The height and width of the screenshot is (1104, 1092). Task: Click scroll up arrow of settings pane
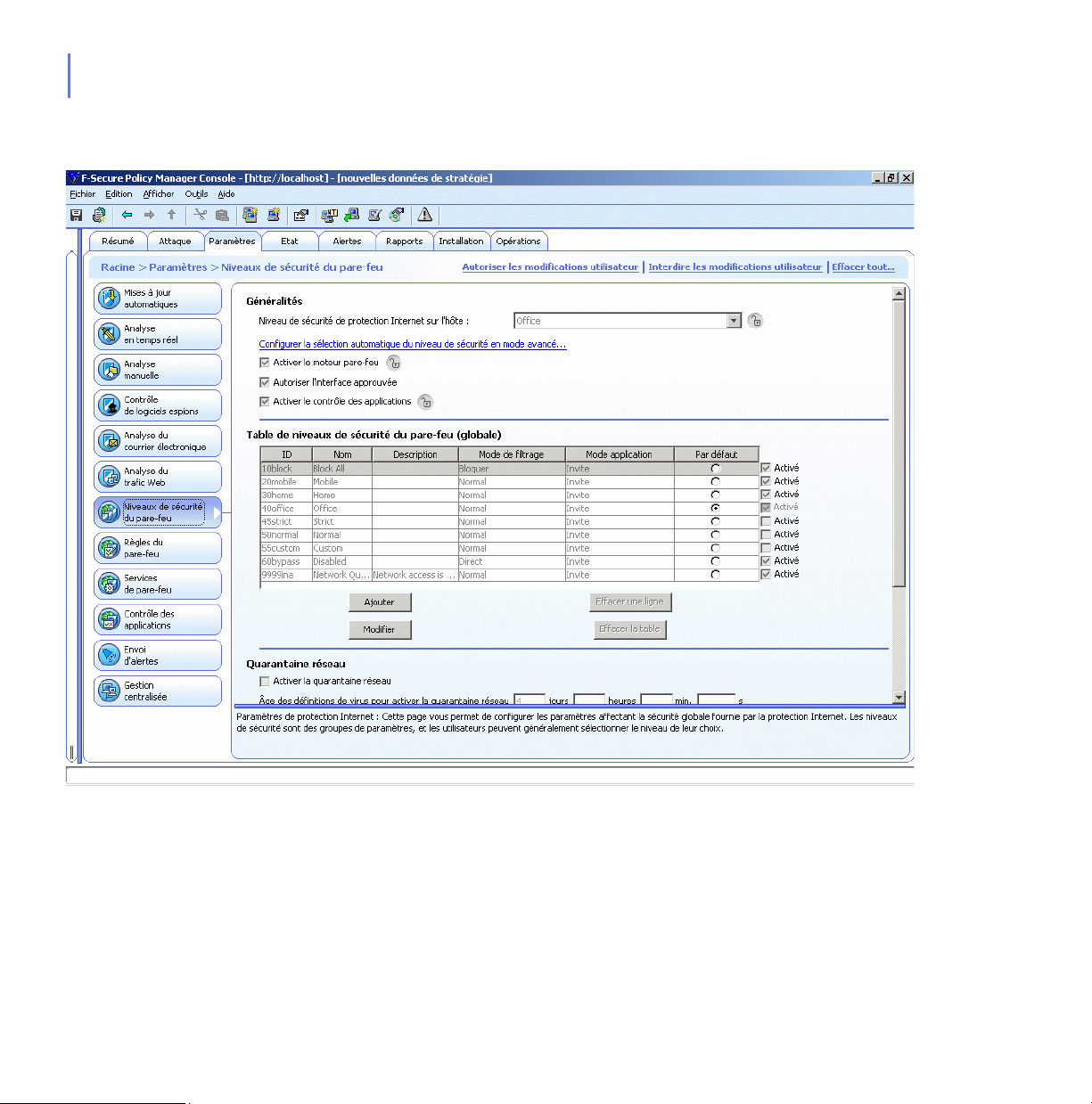tap(899, 294)
